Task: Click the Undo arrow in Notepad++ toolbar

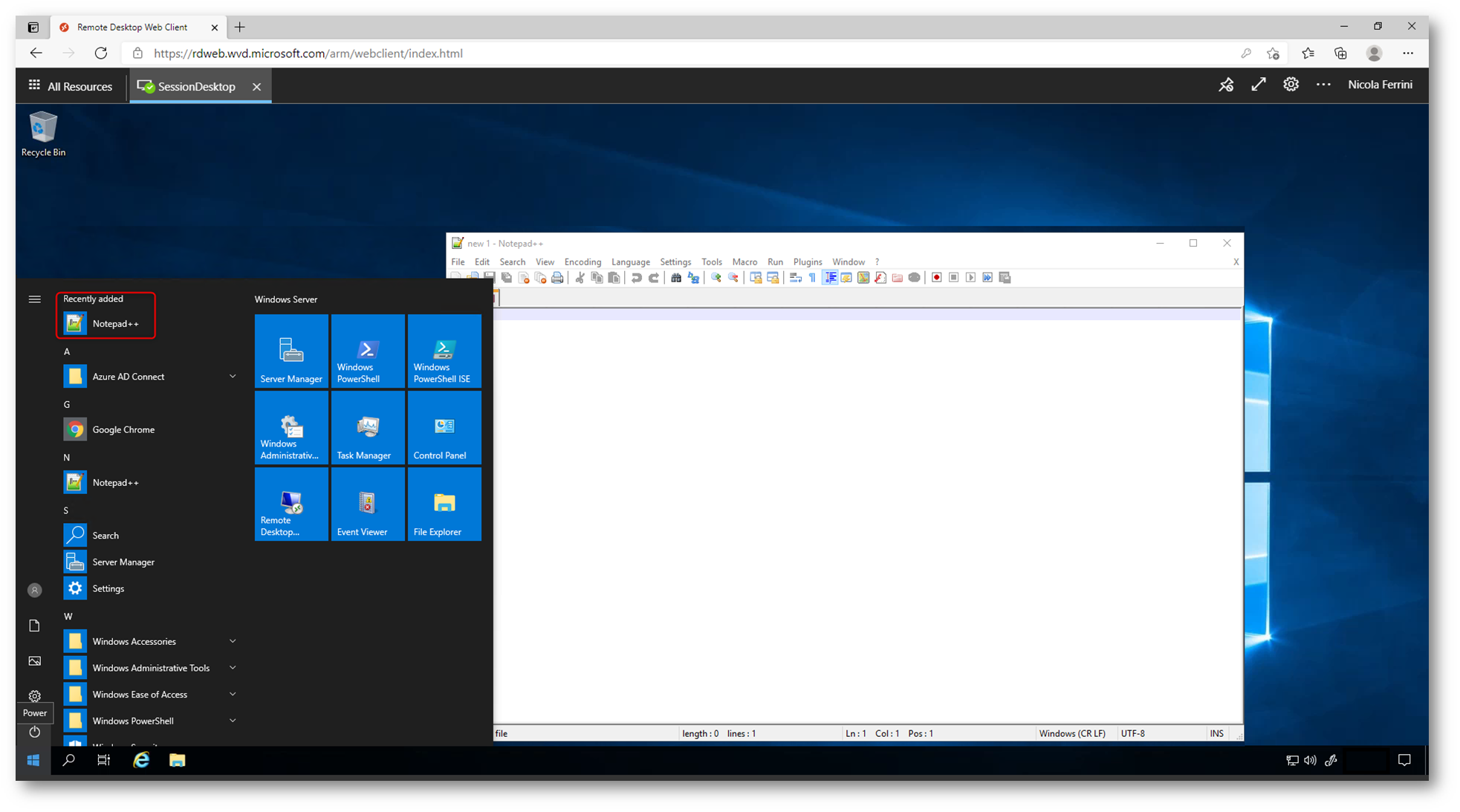Action: tap(636, 278)
